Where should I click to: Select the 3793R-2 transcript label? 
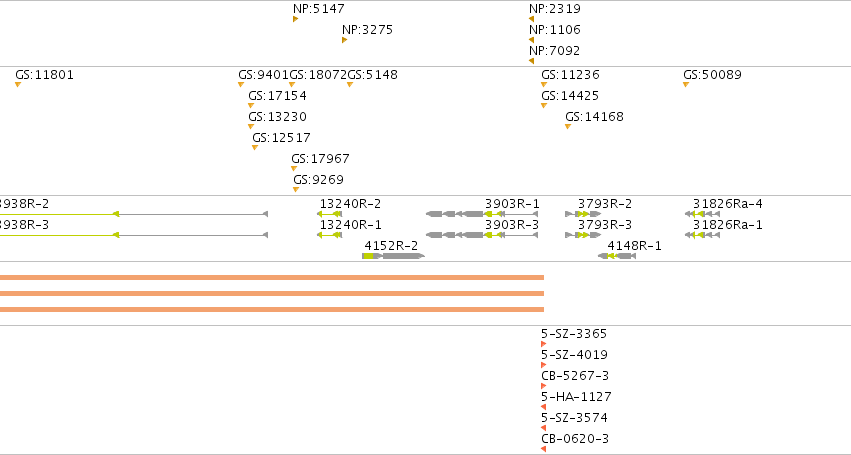click(x=605, y=204)
